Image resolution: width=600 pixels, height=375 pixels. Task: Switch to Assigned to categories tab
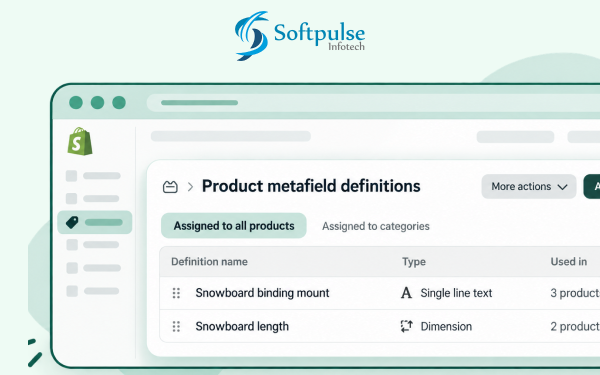(x=376, y=226)
